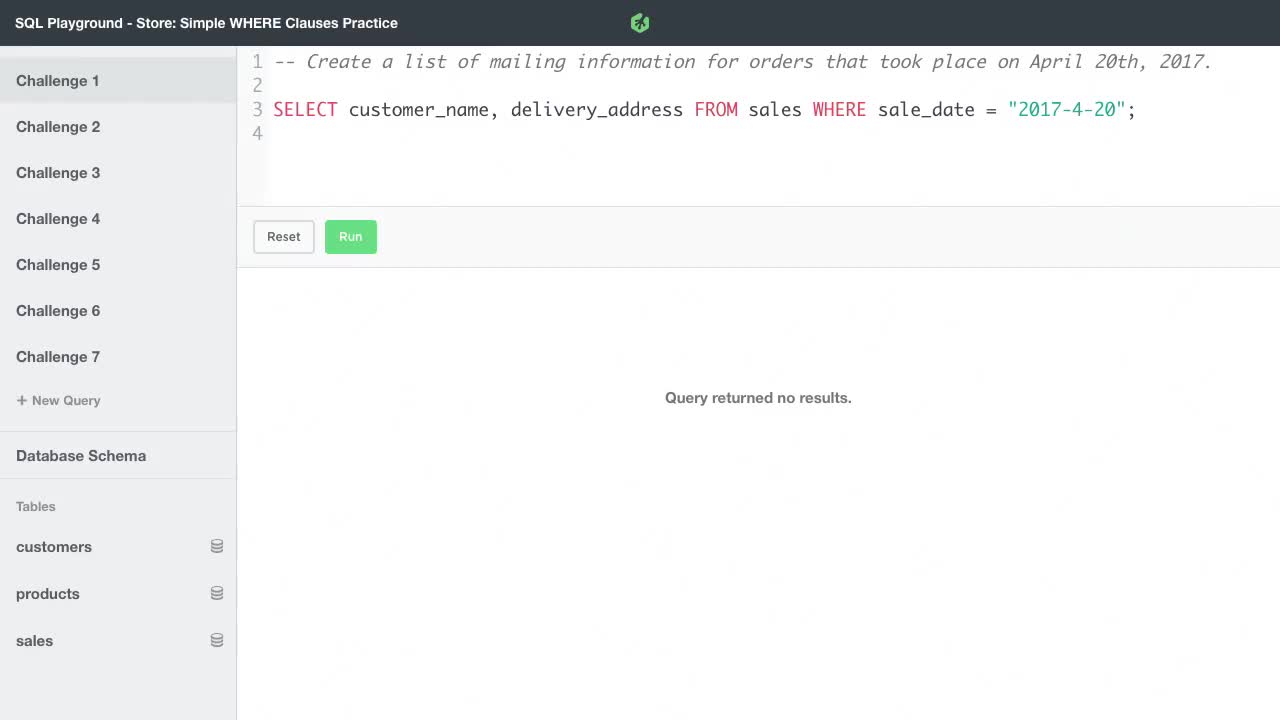
Task: Open the customers table database icon
Action: pos(217,546)
